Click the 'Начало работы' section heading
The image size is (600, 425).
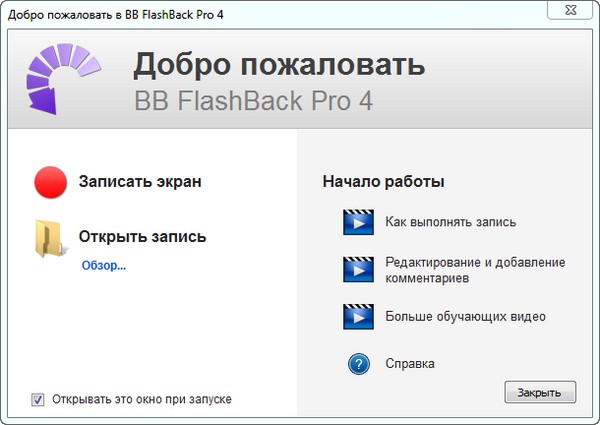383,182
